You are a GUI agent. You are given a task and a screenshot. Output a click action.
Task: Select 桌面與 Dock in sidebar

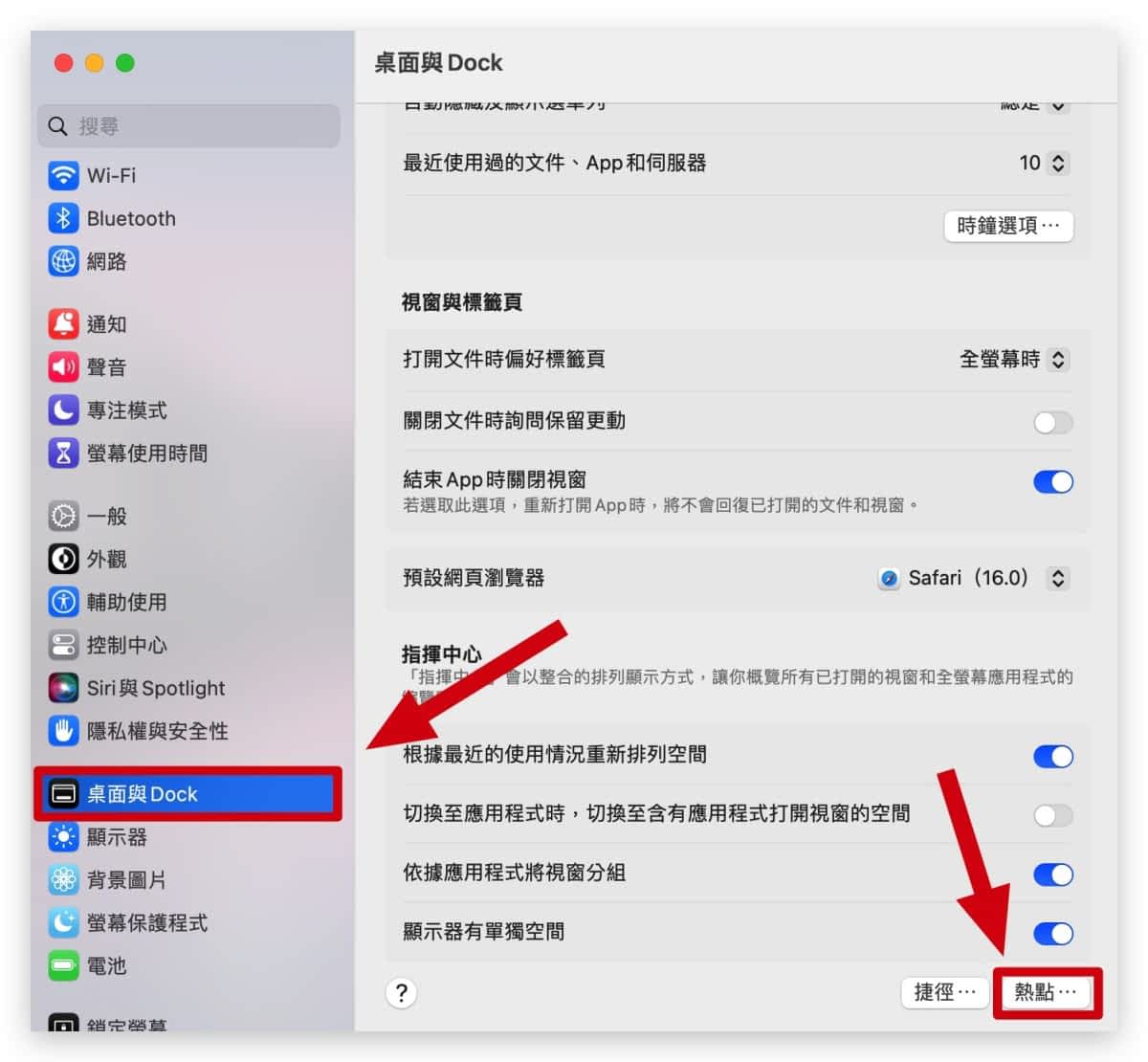pyautogui.click(x=188, y=793)
